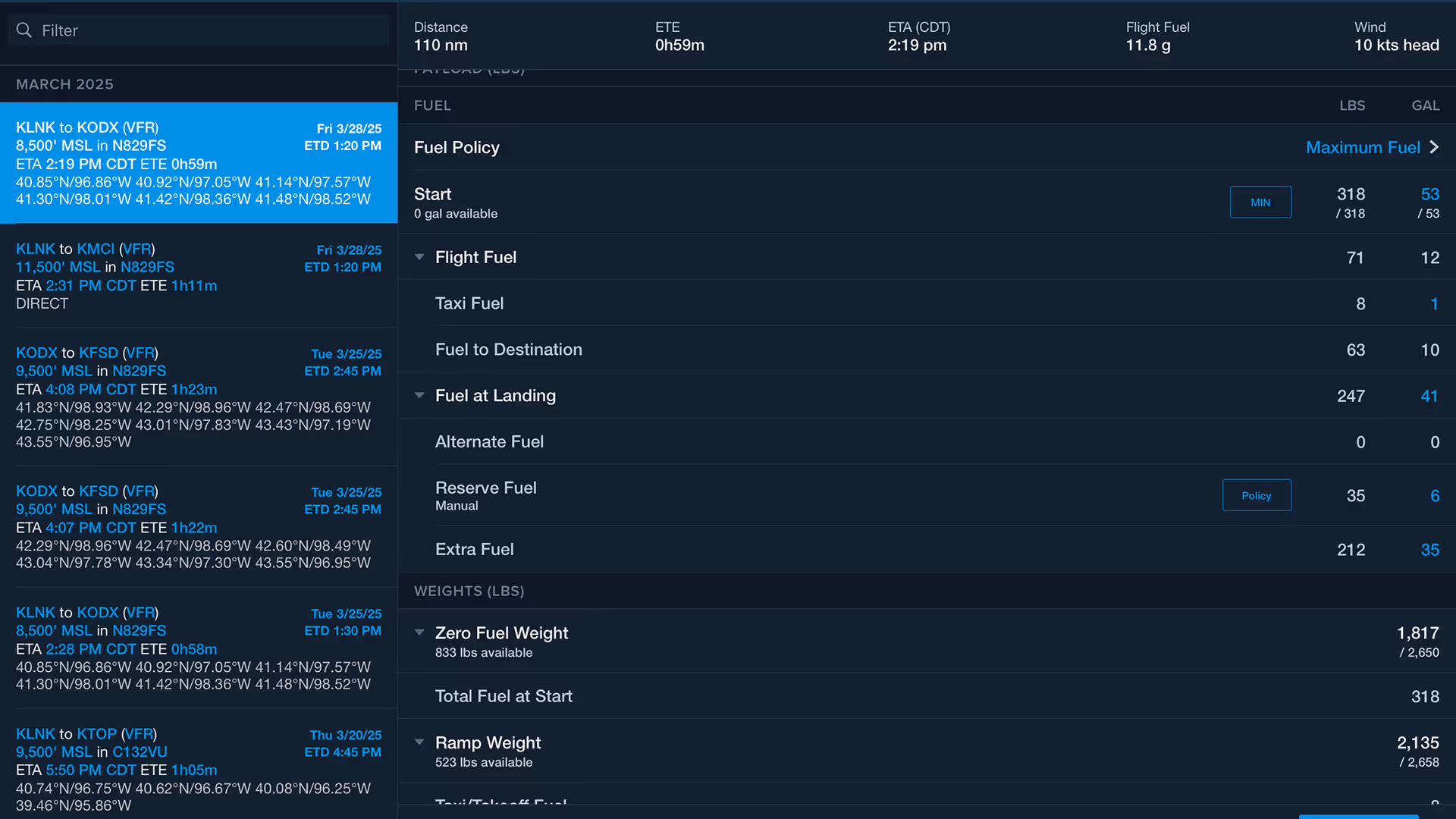
Task: Click the Flight Fuel 11.8 g summary
Action: 1157,36
